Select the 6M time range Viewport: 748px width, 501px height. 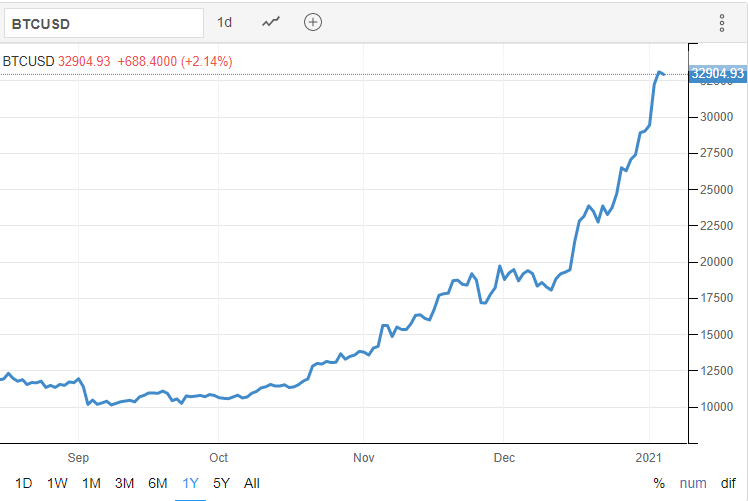158,483
